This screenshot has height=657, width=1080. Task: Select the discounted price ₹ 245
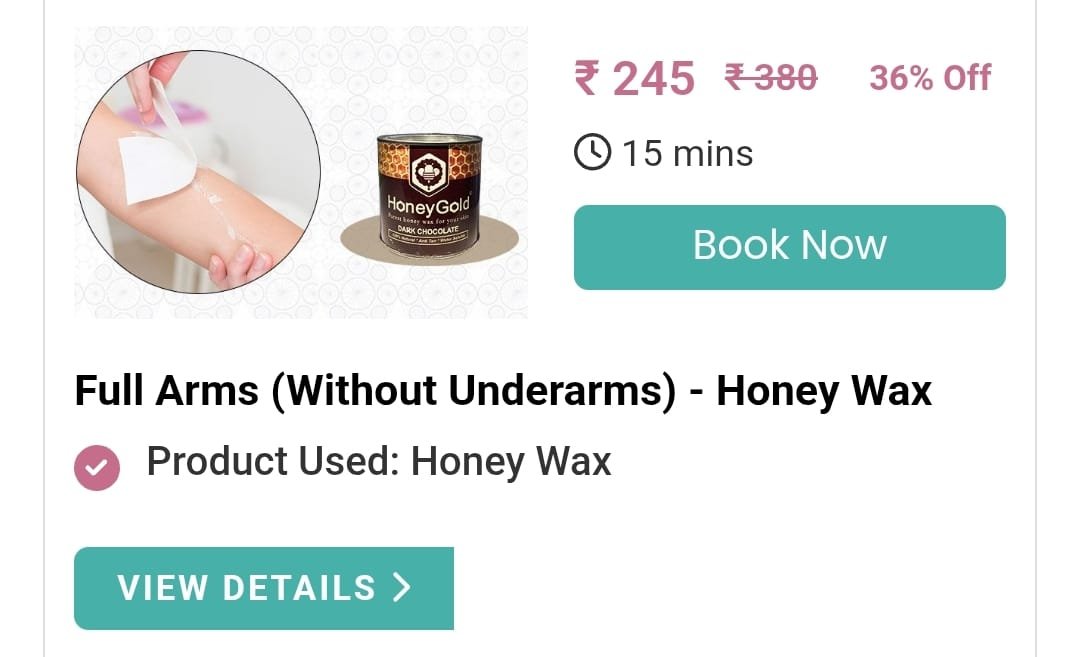point(634,78)
